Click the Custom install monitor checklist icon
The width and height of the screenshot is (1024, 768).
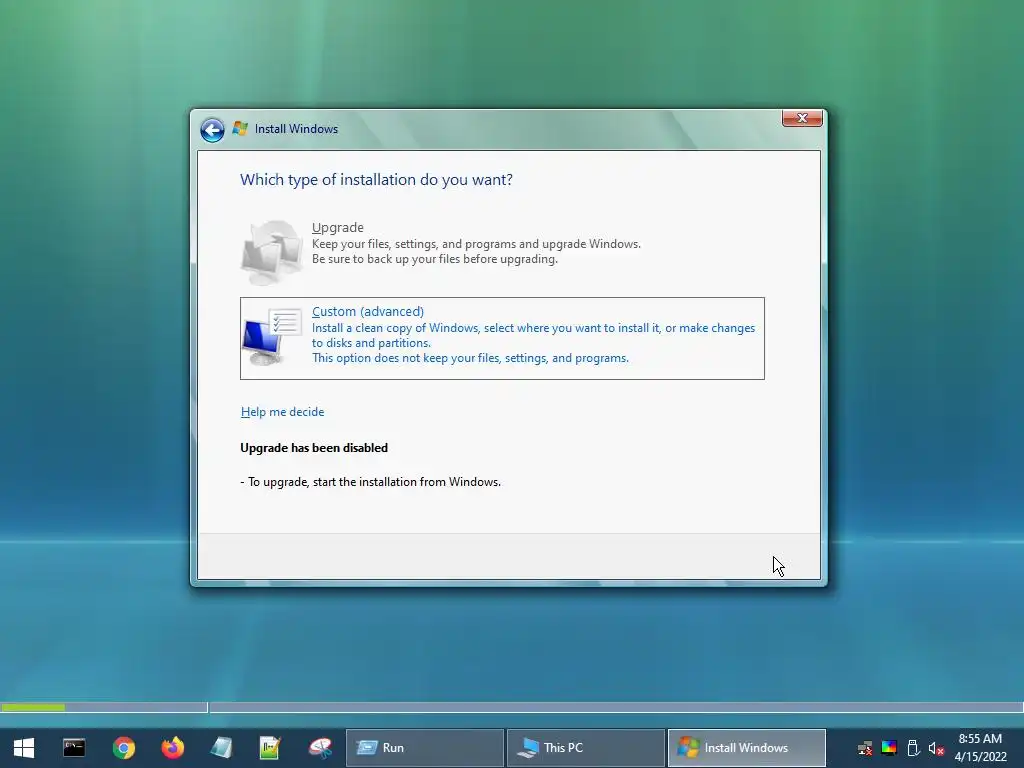pyautogui.click(x=272, y=337)
